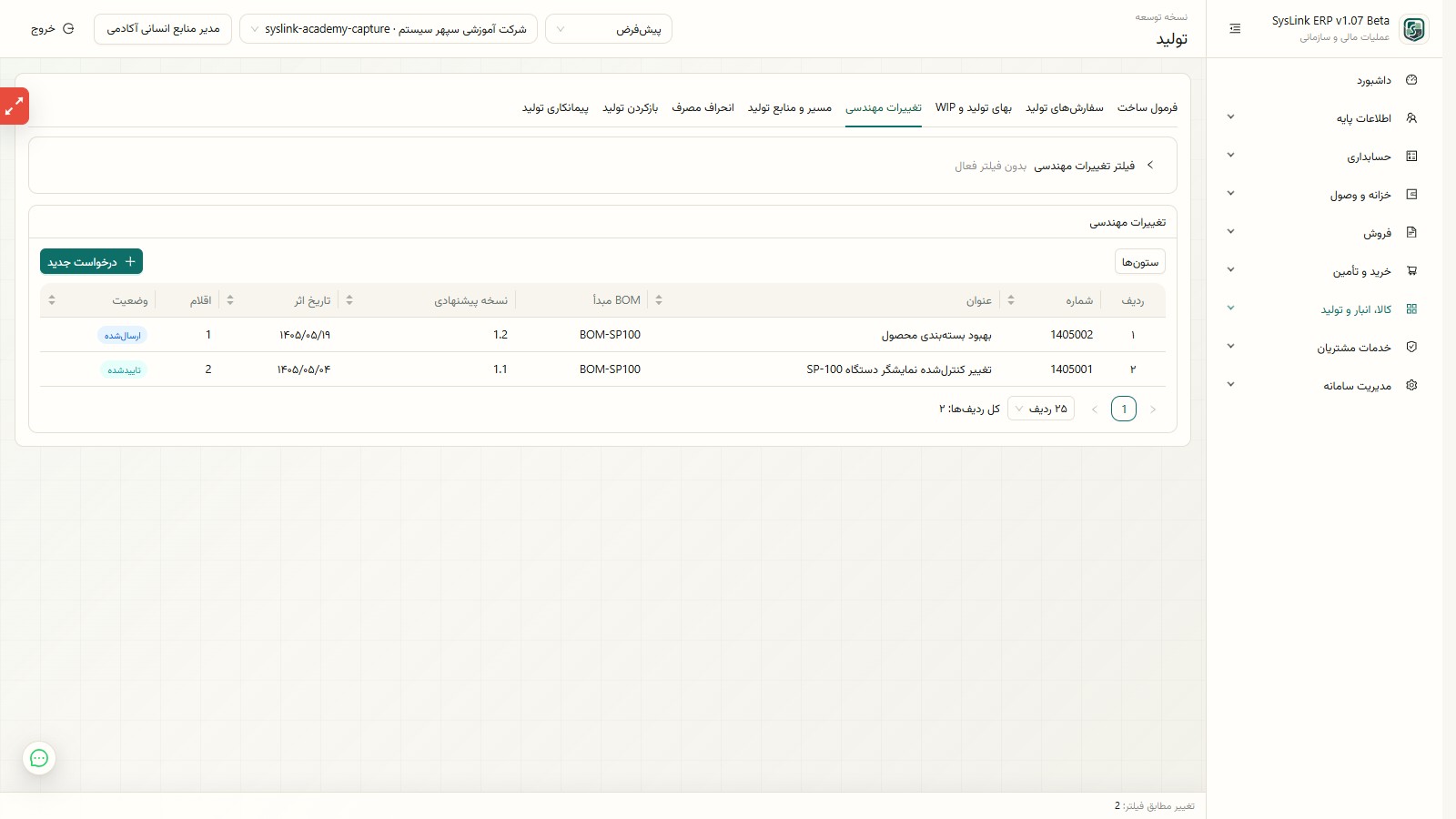Viewport: 1456px width, 819px height.
Task: Click BOM-SP100 in row 1405002
Action: pyautogui.click(x=610, y=335)
